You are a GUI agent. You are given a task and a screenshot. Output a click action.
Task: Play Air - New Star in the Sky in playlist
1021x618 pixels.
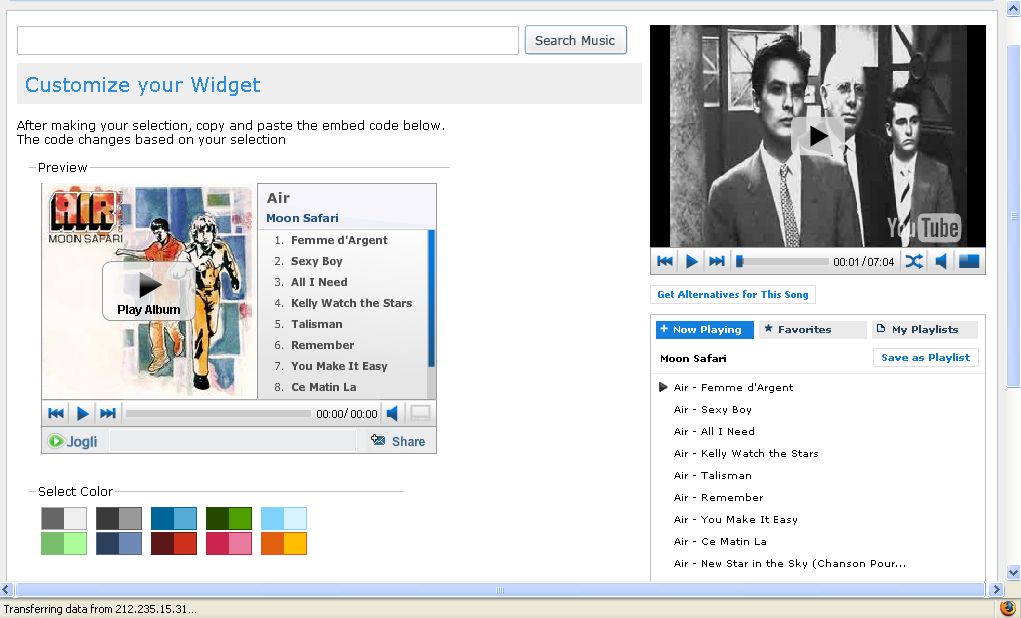(x=790, y=563)
